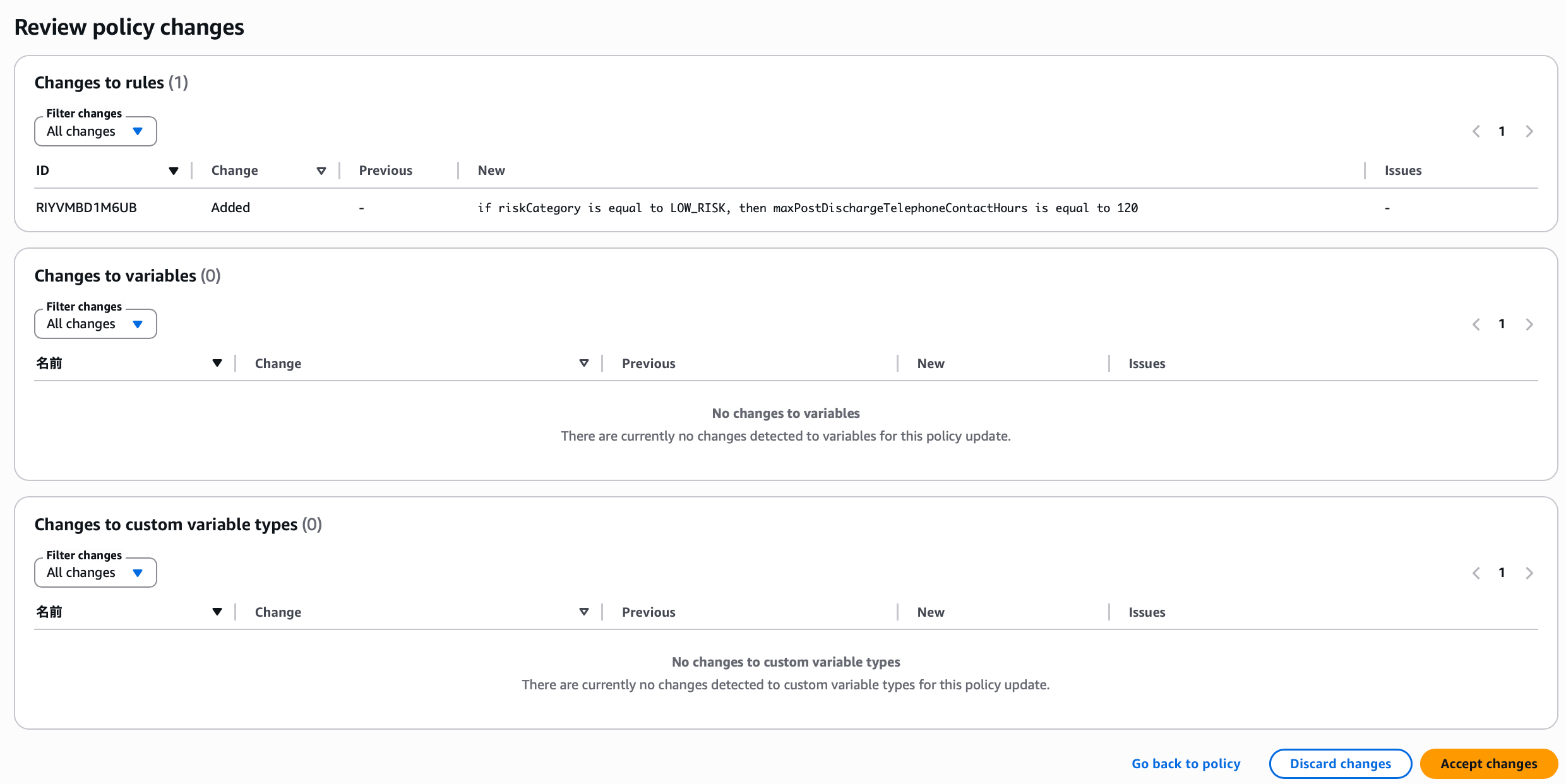Viewport: 1566px width, 784px height.
Task: Sort variables table by 名前 column arrow
Action: [x=217, y=363]
